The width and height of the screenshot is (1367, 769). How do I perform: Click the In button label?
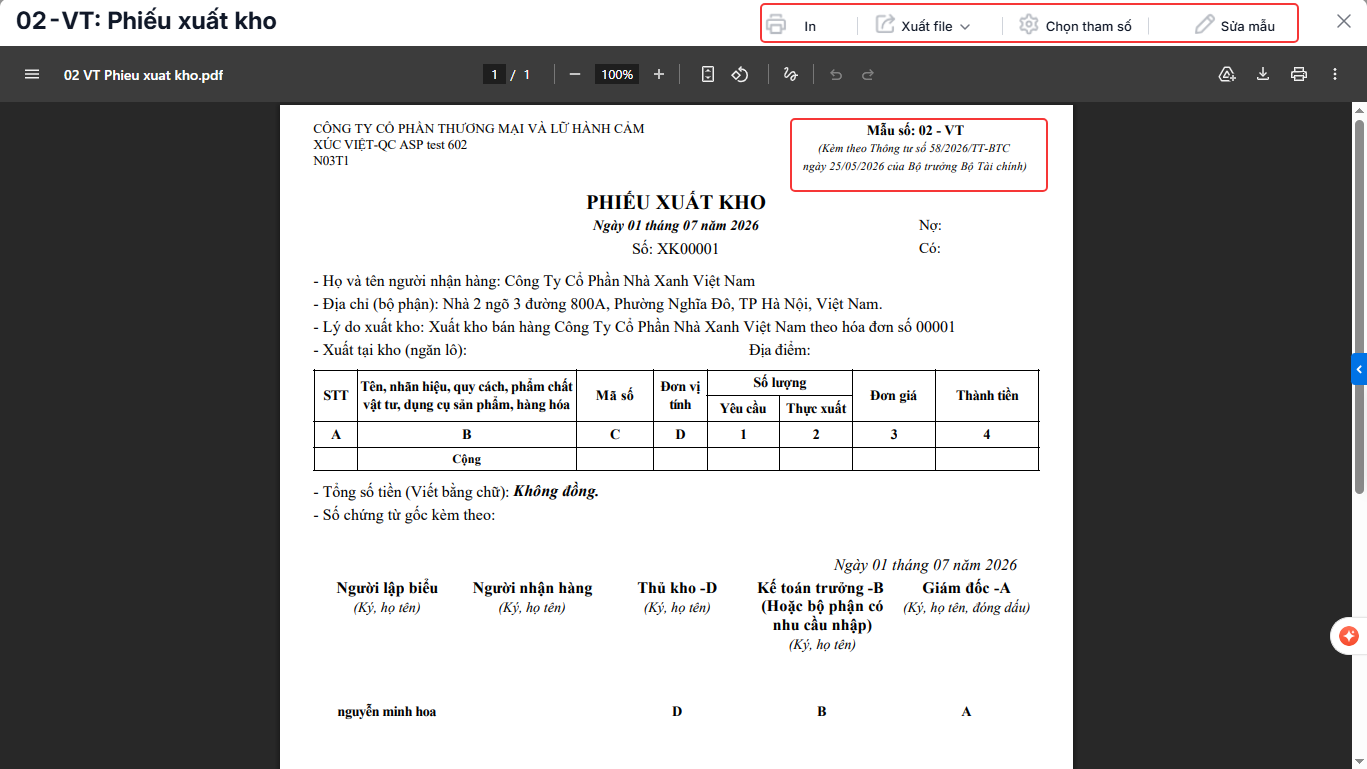[810, 26]
